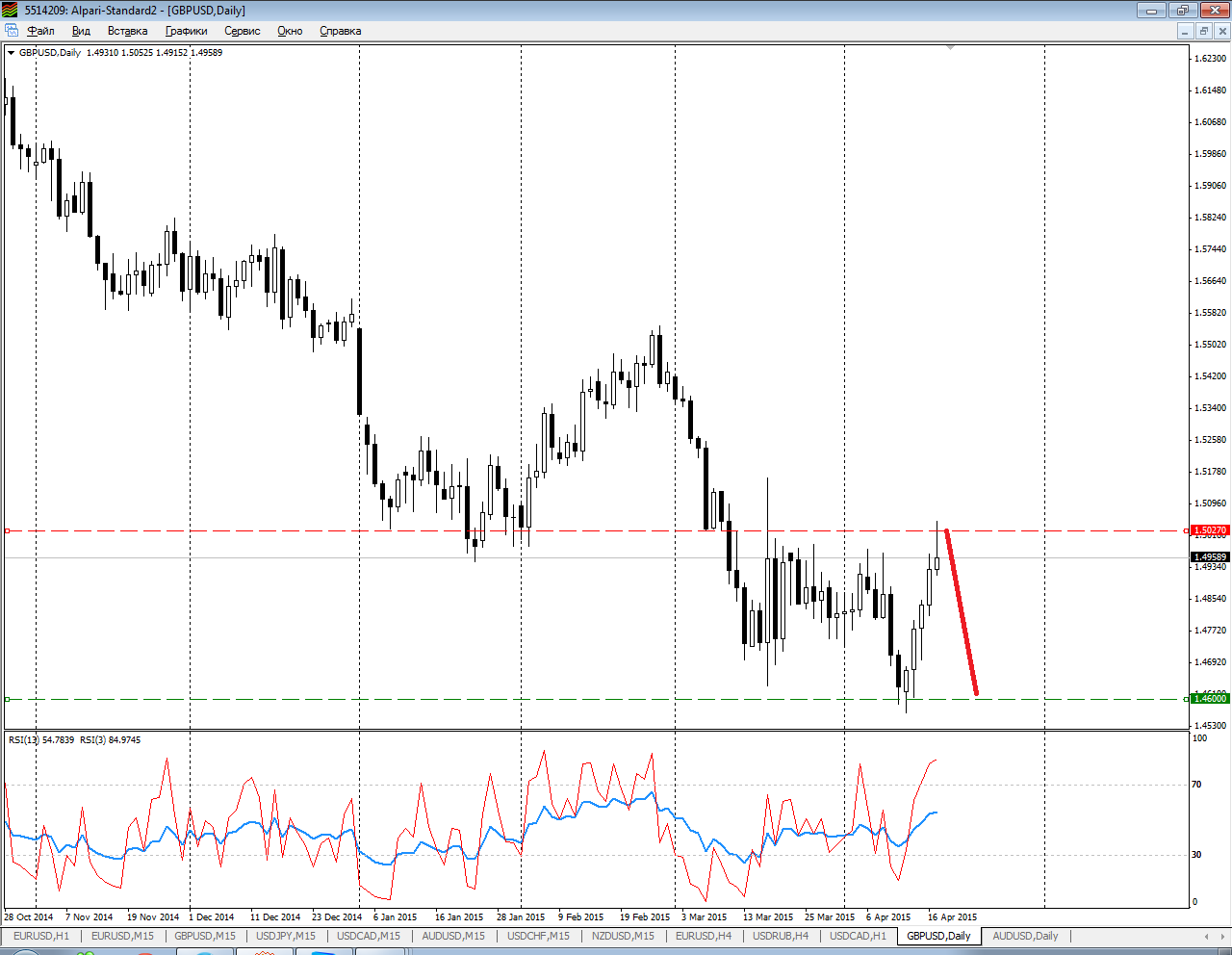Click the 3 Mar 2015 date label
Viewport: 1232px width, 955px height.
[x=705, y=917]
